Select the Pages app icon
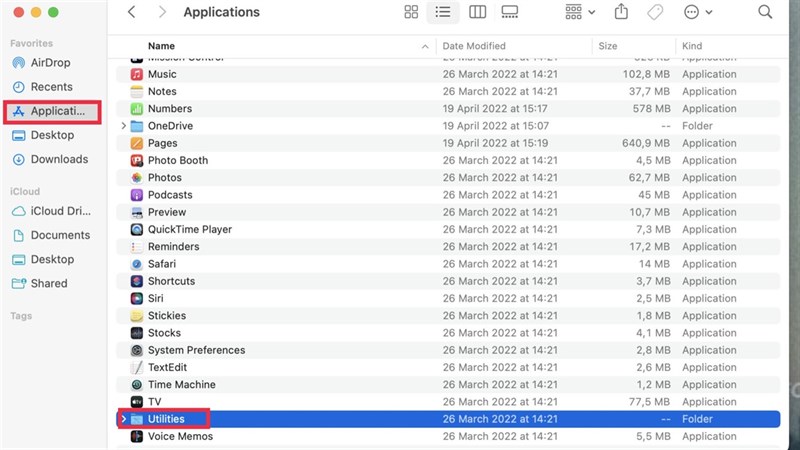Image resolution: width=800 pixels, height=450 pixels. [x=137, y=143]
